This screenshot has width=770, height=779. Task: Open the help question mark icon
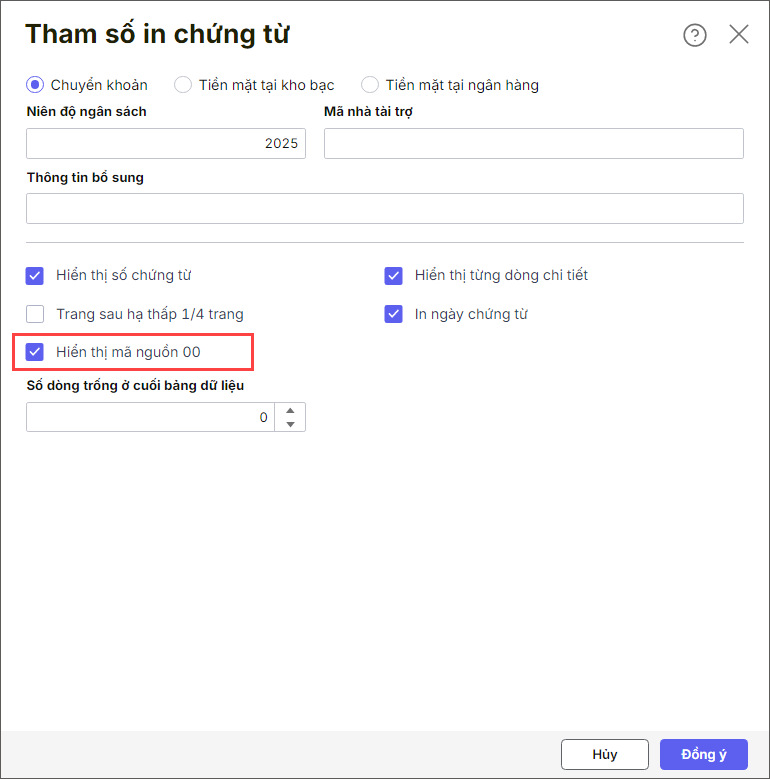tap(695, 35)
